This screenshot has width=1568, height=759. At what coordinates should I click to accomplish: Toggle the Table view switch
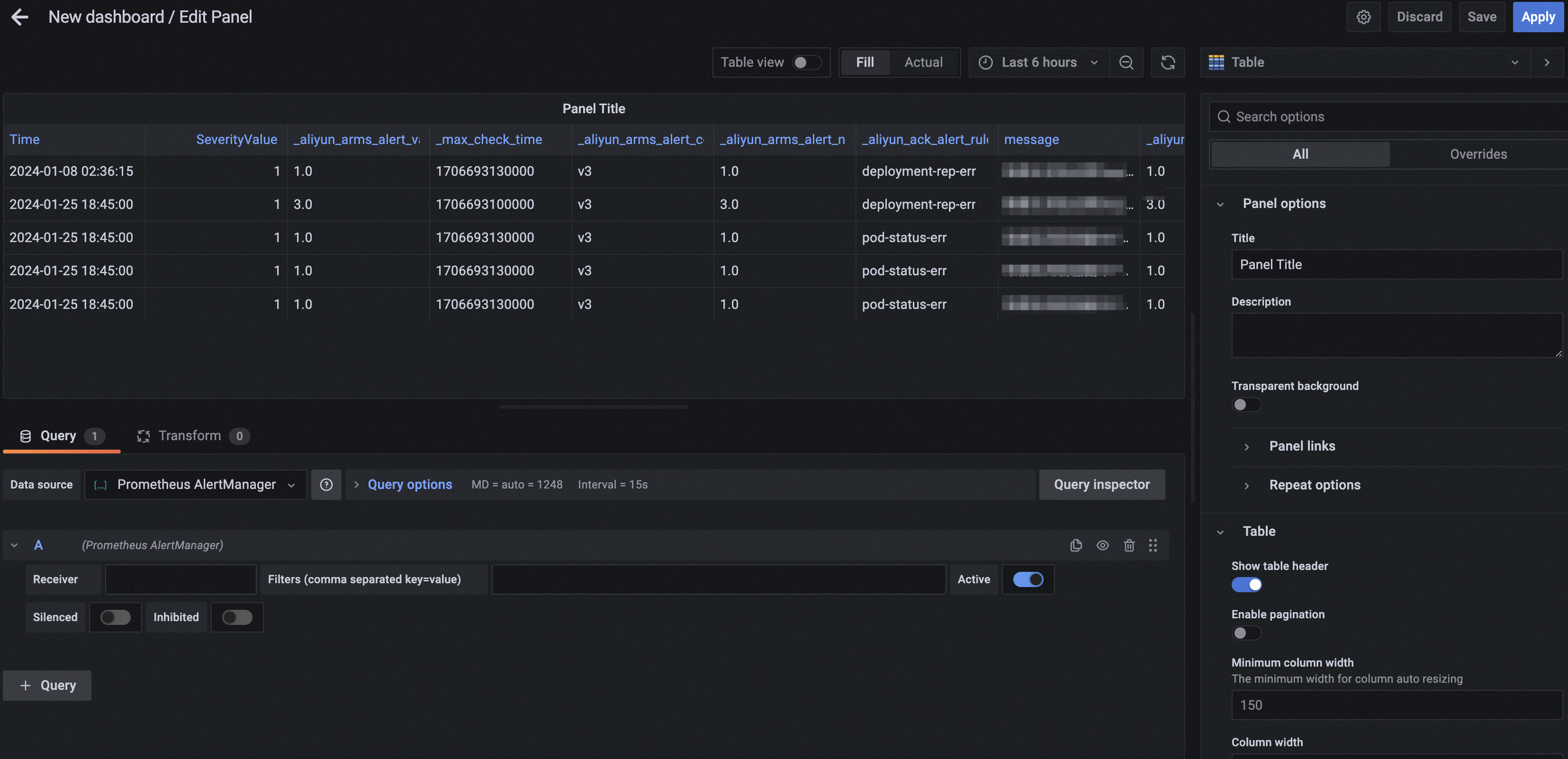pos(807,63)
